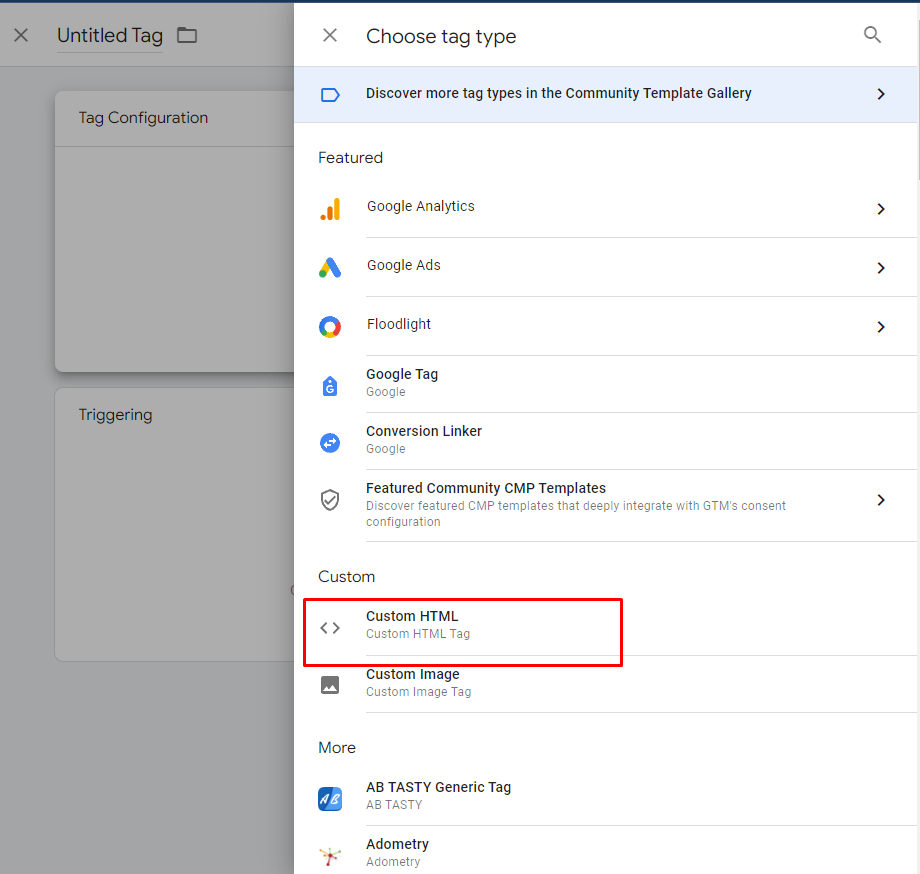Click the 'Custom HTML Tag' subtitle text

pyautogui.click(x=418, y=634)
